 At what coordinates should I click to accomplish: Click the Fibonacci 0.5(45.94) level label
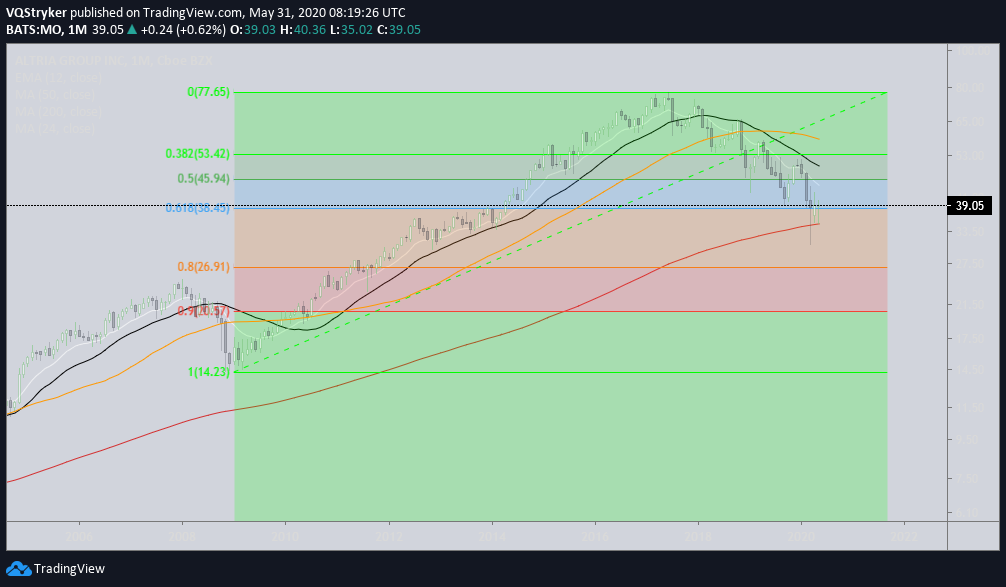tap(203, 179)
